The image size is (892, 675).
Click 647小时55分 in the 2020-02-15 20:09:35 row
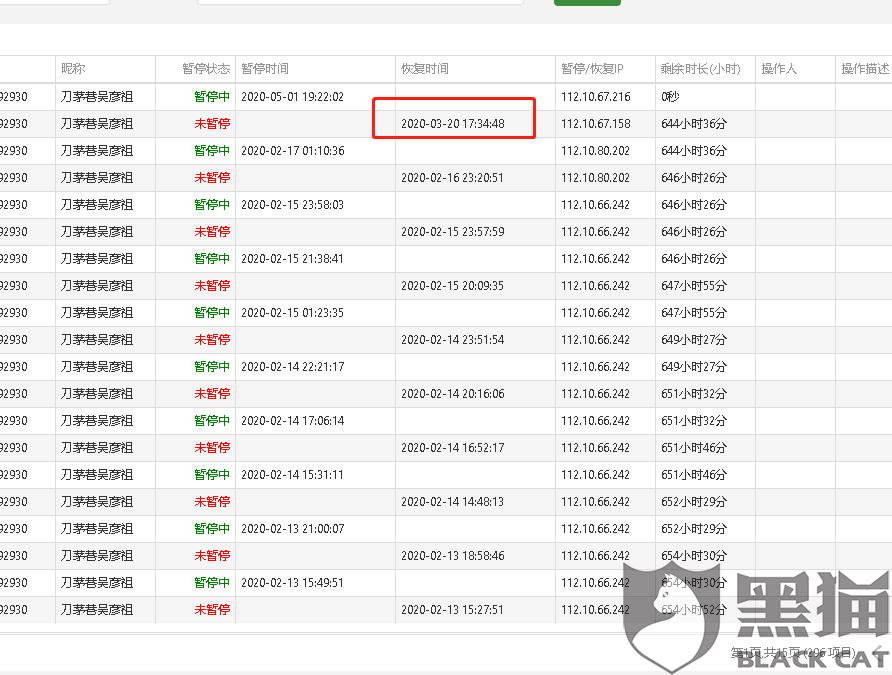coord(694,286)
